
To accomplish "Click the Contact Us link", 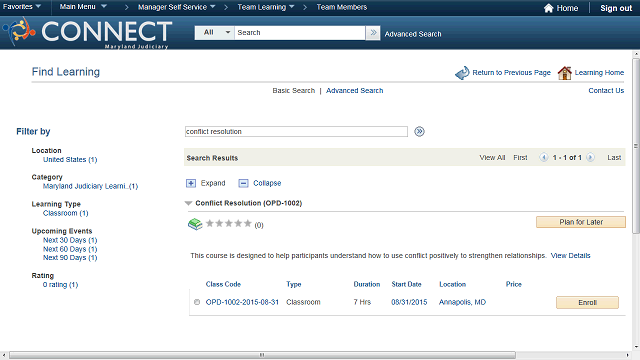I will [606, 91].
